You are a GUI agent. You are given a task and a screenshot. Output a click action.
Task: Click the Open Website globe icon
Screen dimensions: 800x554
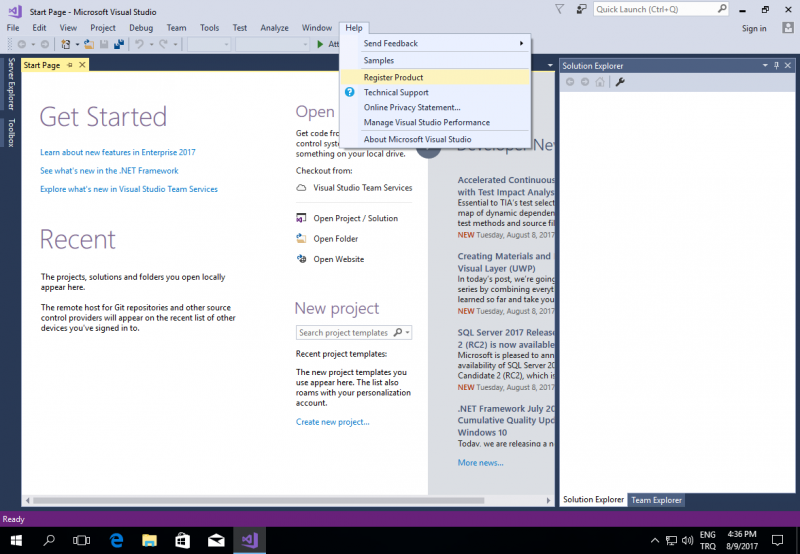coord(302,259)
